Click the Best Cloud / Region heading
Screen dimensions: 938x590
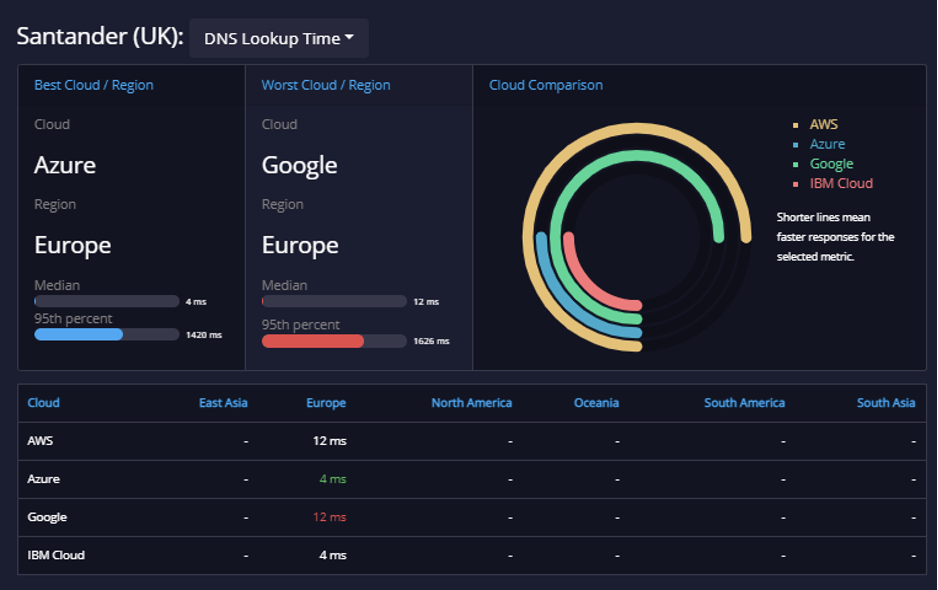coord(94,85)
